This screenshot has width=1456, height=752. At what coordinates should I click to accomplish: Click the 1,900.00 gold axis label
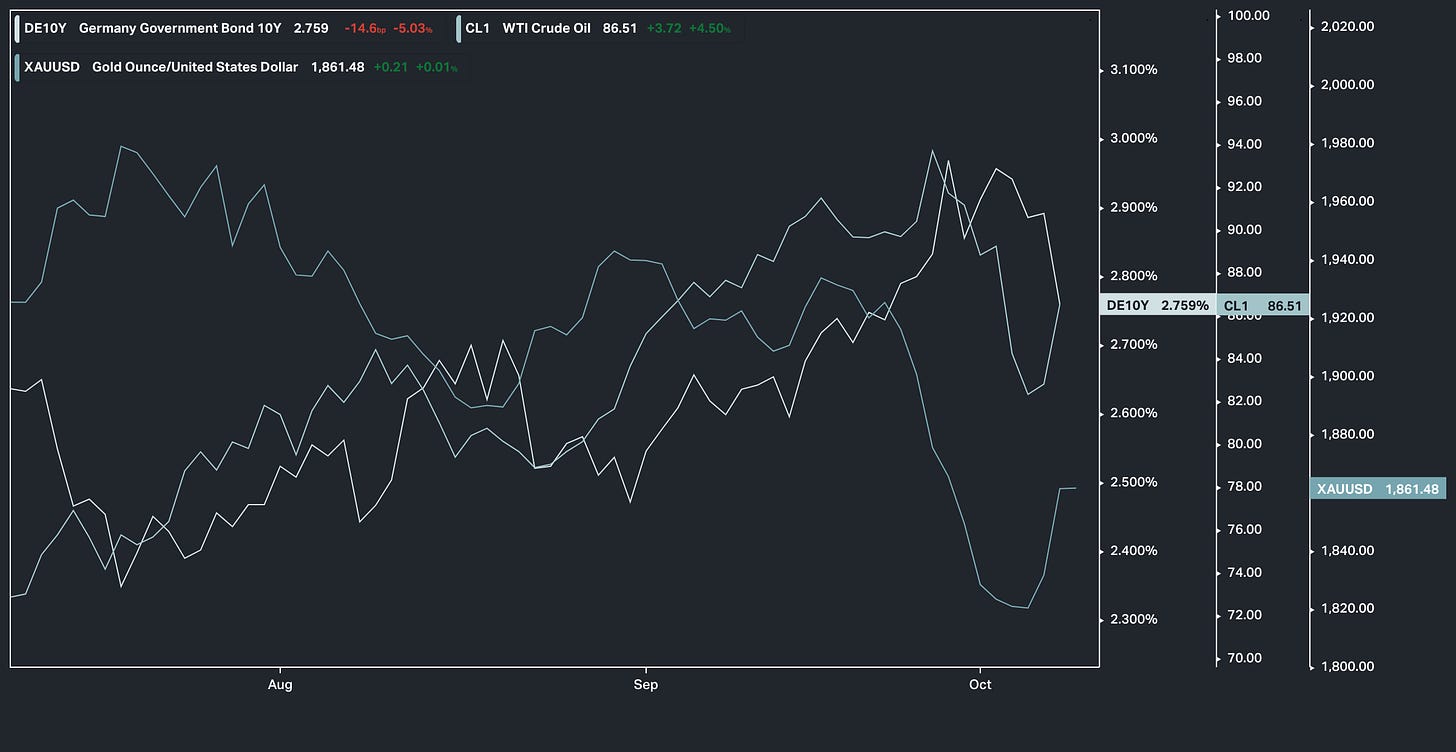(1348, 376)
